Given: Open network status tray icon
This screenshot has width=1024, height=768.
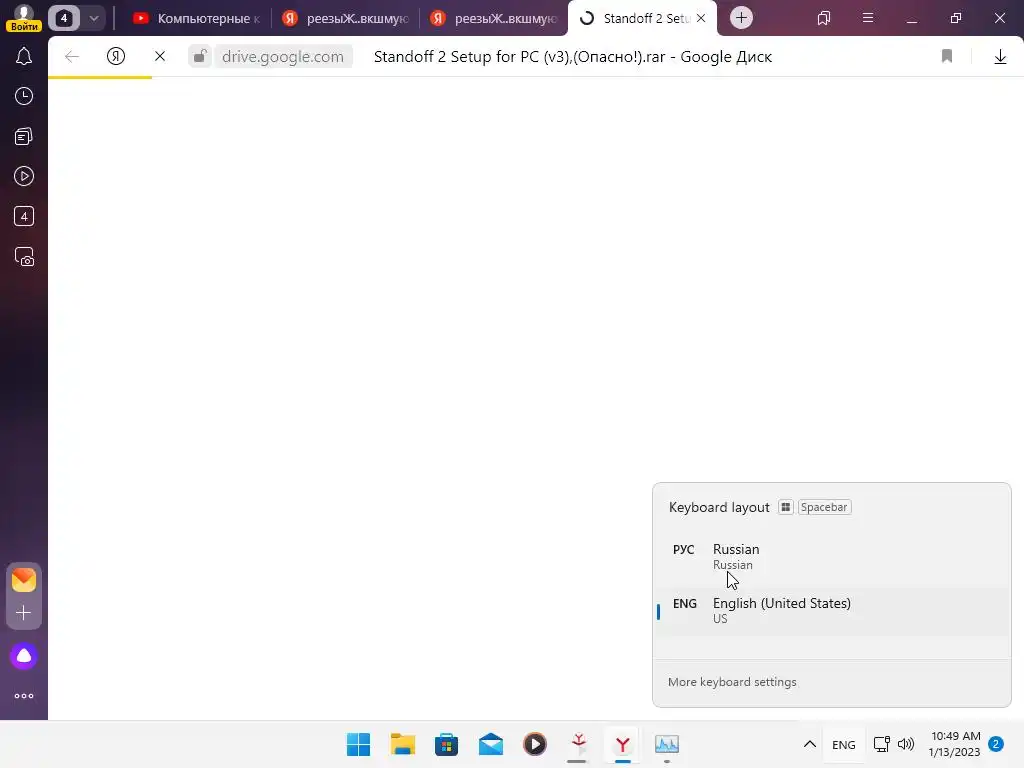Looking at the screenshot, I should coord(882,744).
